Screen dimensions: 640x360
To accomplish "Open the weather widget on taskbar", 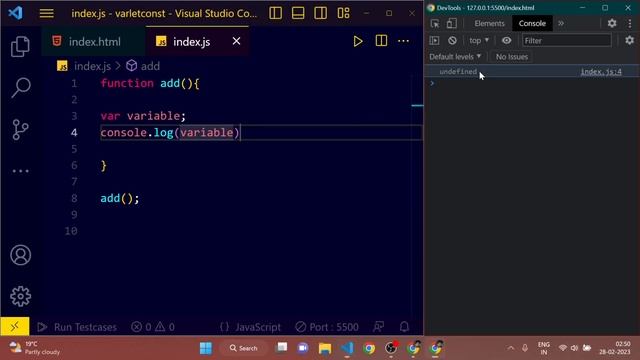I will pyautogui.click(x=35, y=348).
